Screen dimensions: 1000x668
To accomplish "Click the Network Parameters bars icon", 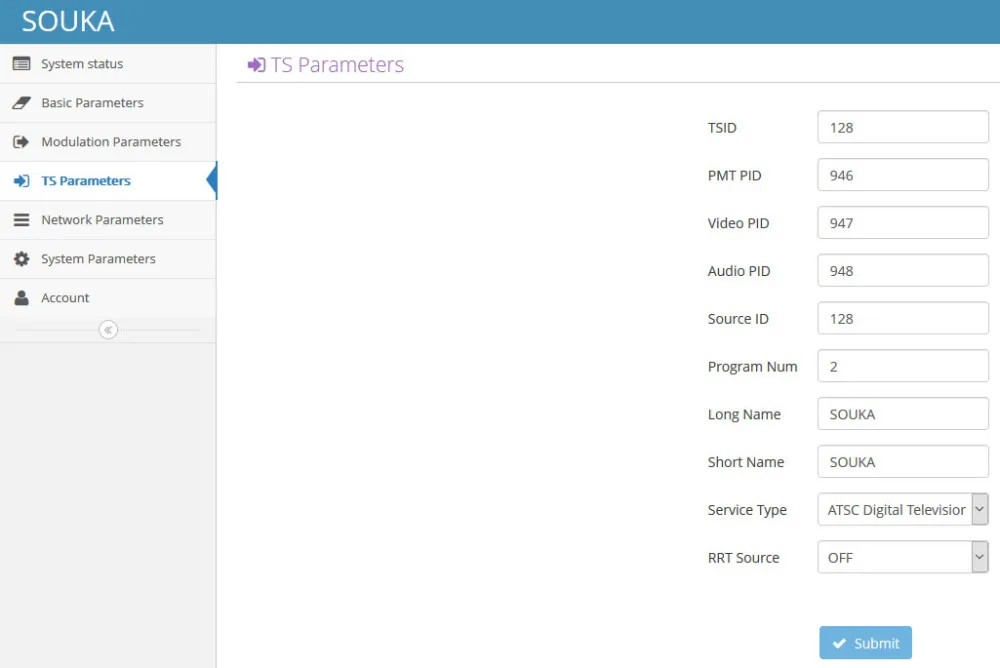I will 21,219.
